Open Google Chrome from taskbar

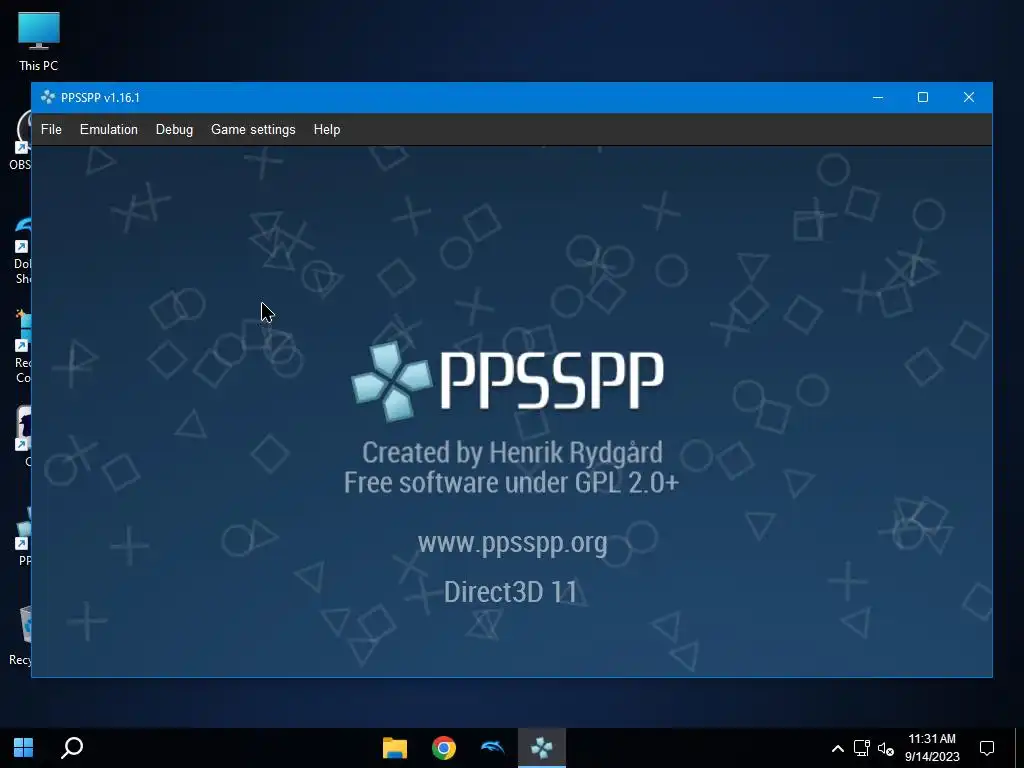443,748
